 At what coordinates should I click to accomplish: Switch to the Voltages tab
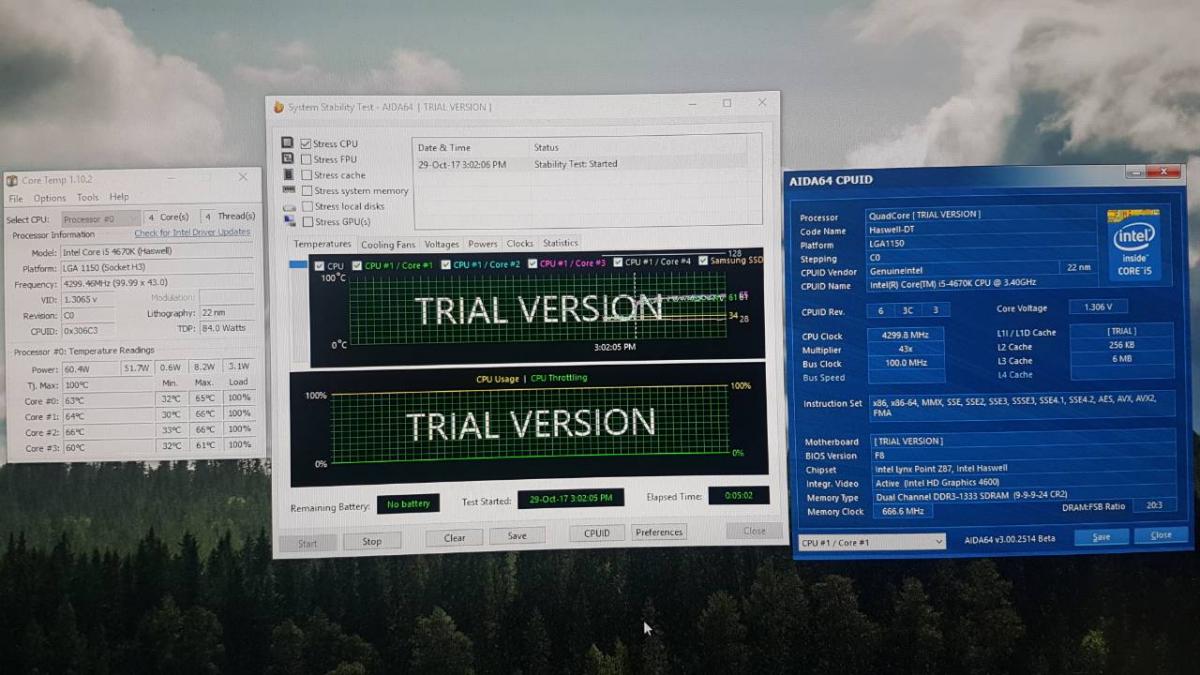441,244
